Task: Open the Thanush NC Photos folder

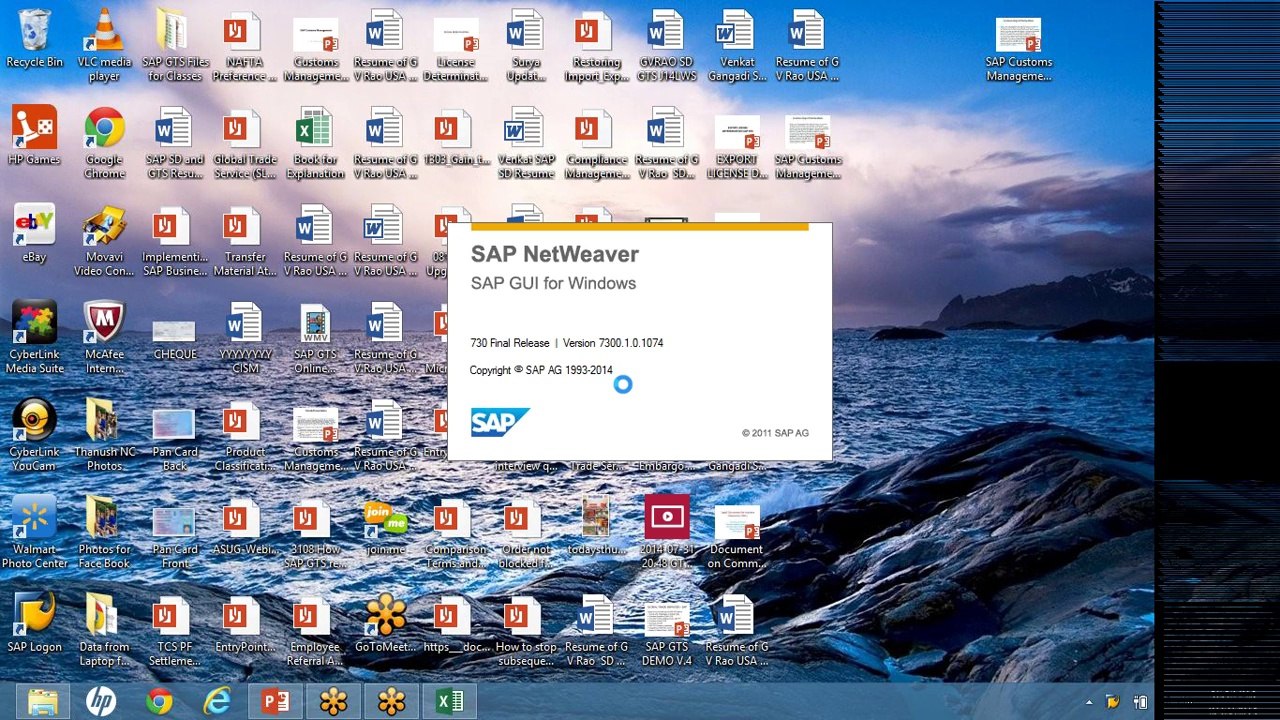Action: 104,436
